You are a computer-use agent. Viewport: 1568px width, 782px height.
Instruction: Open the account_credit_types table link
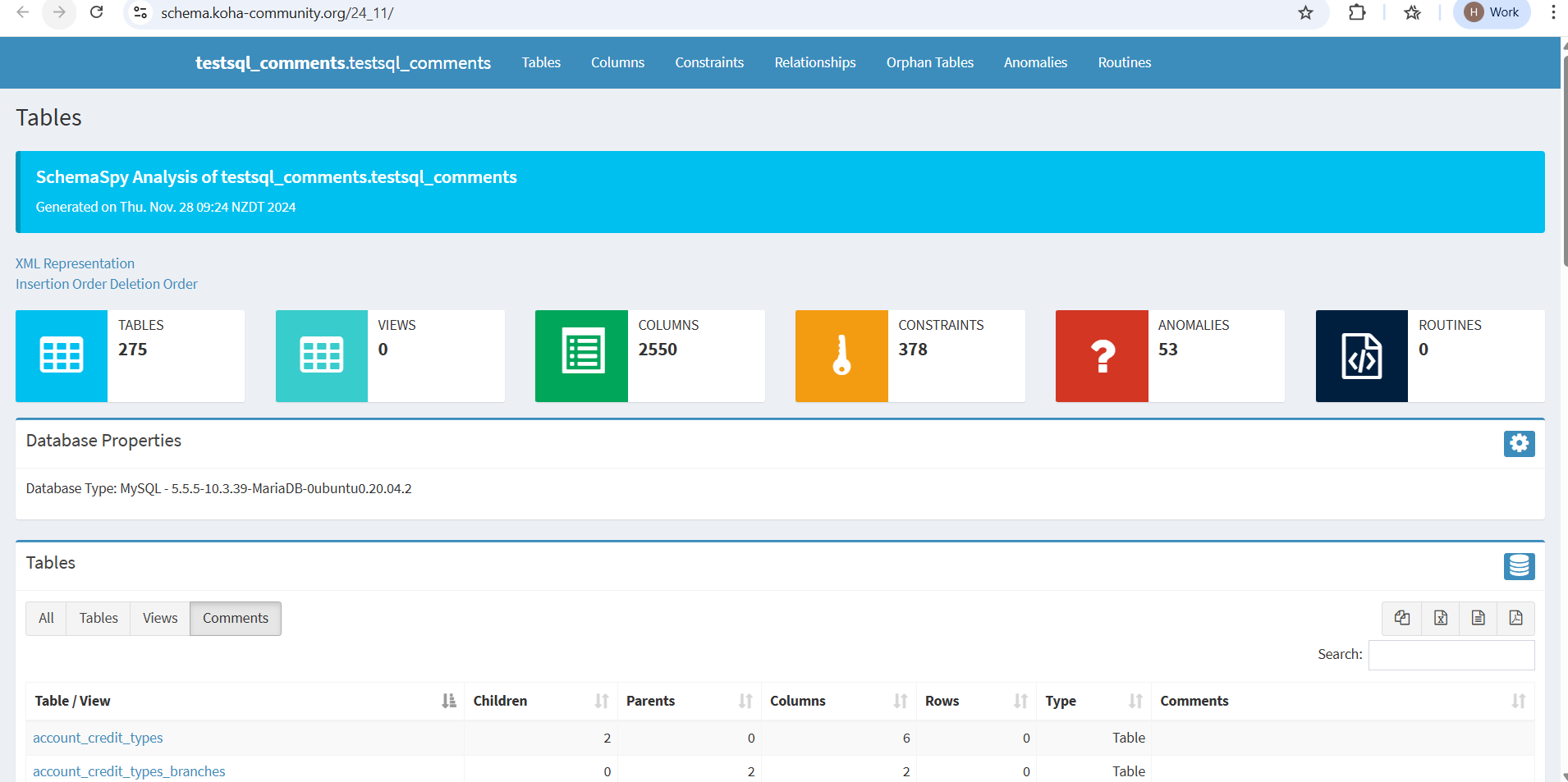(x=98, y=738)
